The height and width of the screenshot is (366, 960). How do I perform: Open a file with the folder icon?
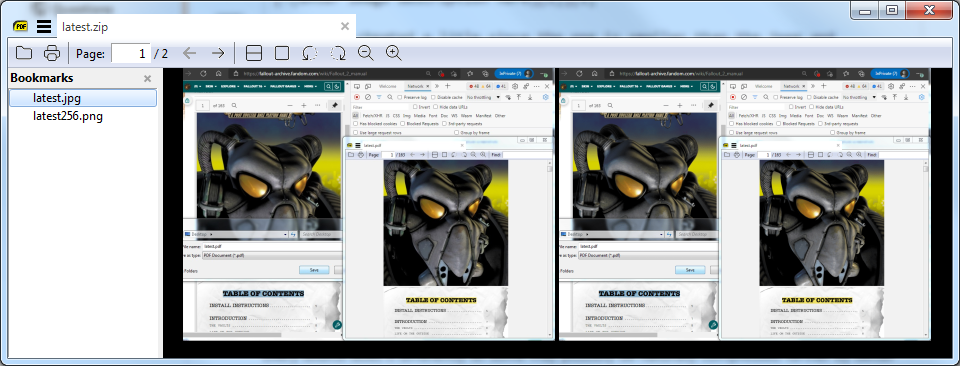pyautogui.click(x=24, y=53)
